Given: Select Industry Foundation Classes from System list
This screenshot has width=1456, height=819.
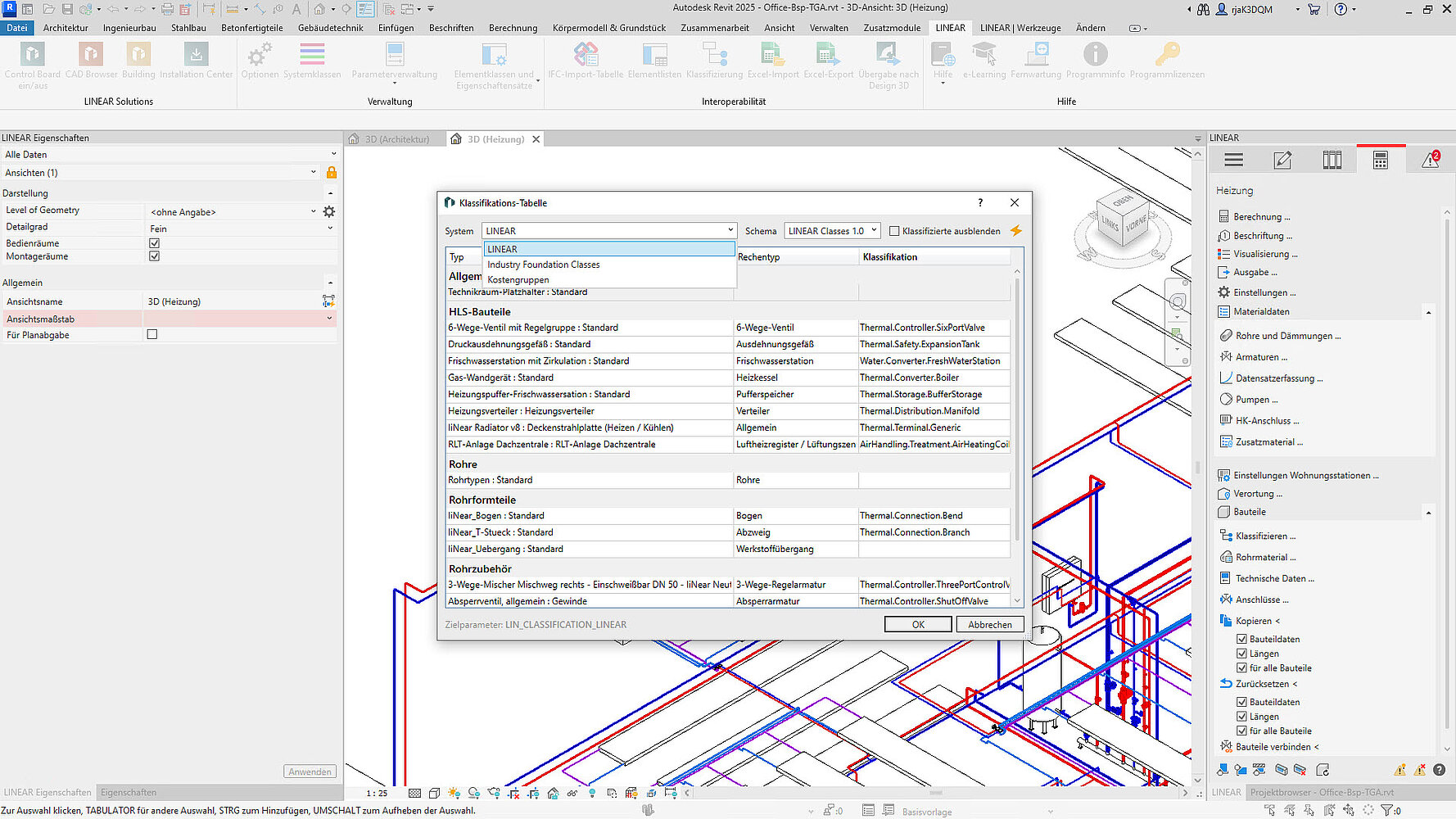Looking at the screenshot, I should click(544, 265).
